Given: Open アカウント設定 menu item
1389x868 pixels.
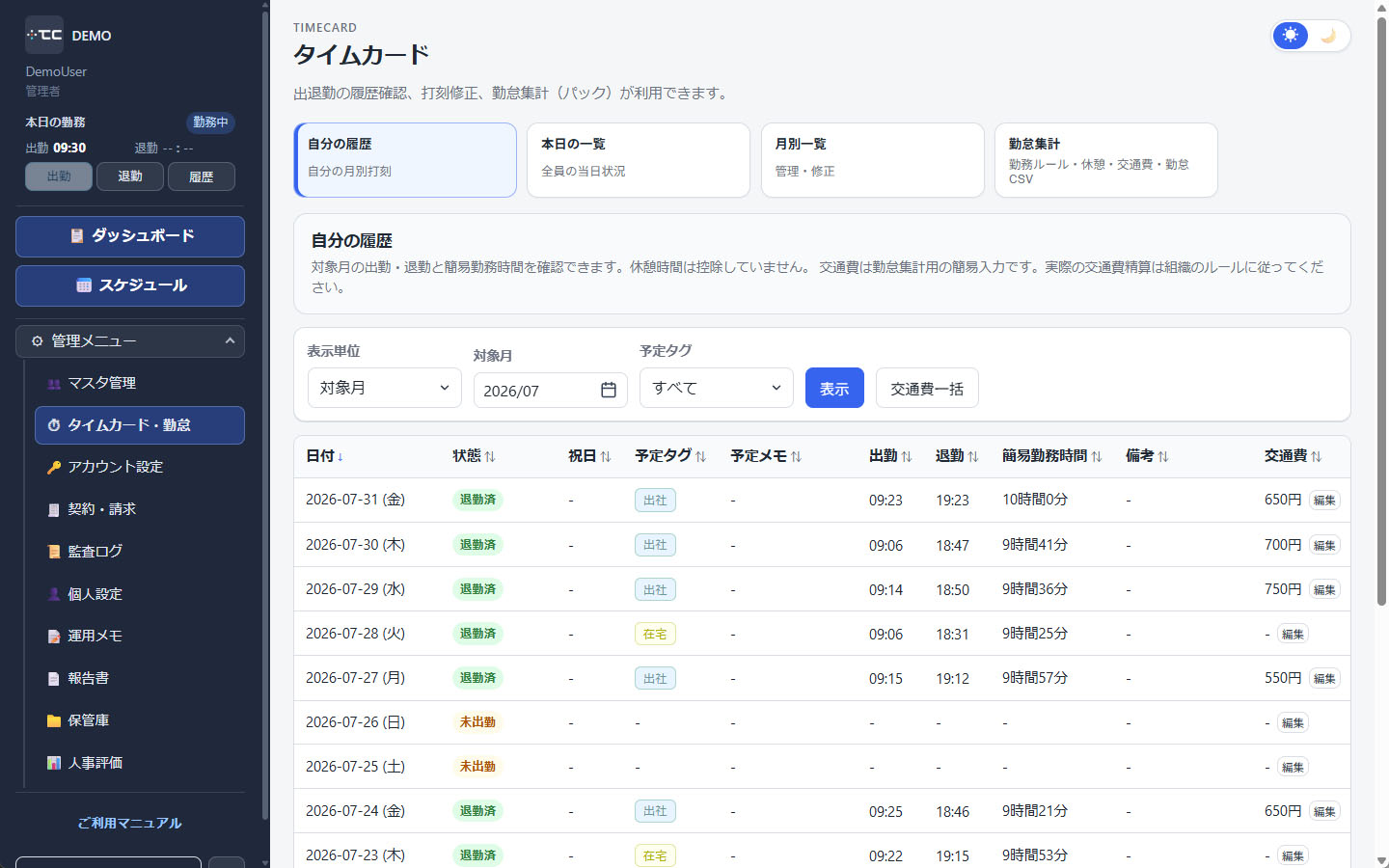Looking at the screenshot, I should pyautogui.click(x=139, y=467).
